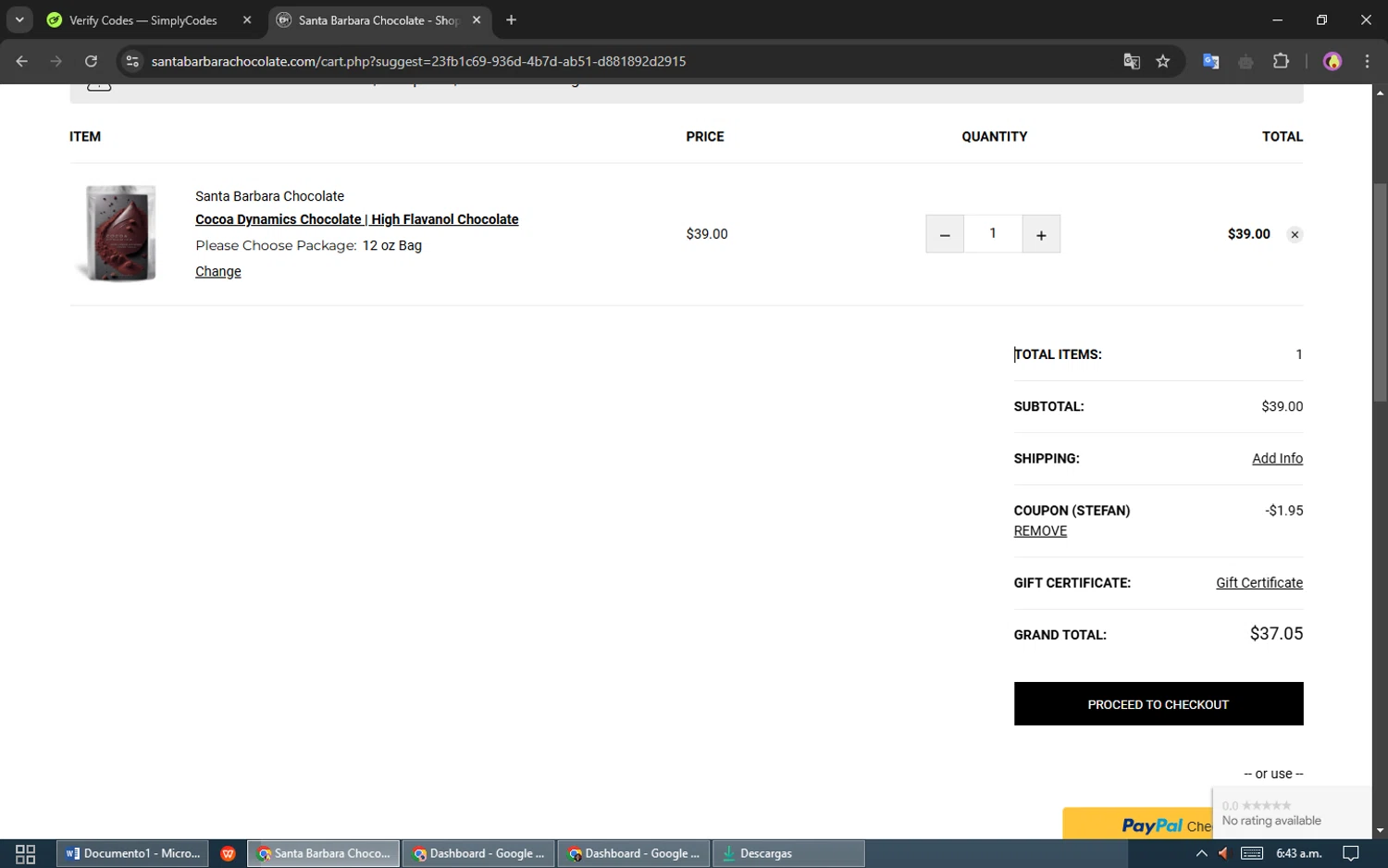Pay with PayPal Checkout button
This screenshot has height=868, width=1388.
pos(1138,824)
